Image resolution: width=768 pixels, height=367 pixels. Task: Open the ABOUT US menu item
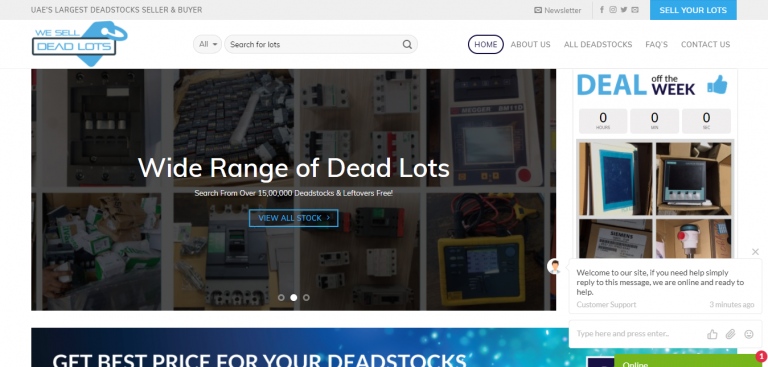530,44
